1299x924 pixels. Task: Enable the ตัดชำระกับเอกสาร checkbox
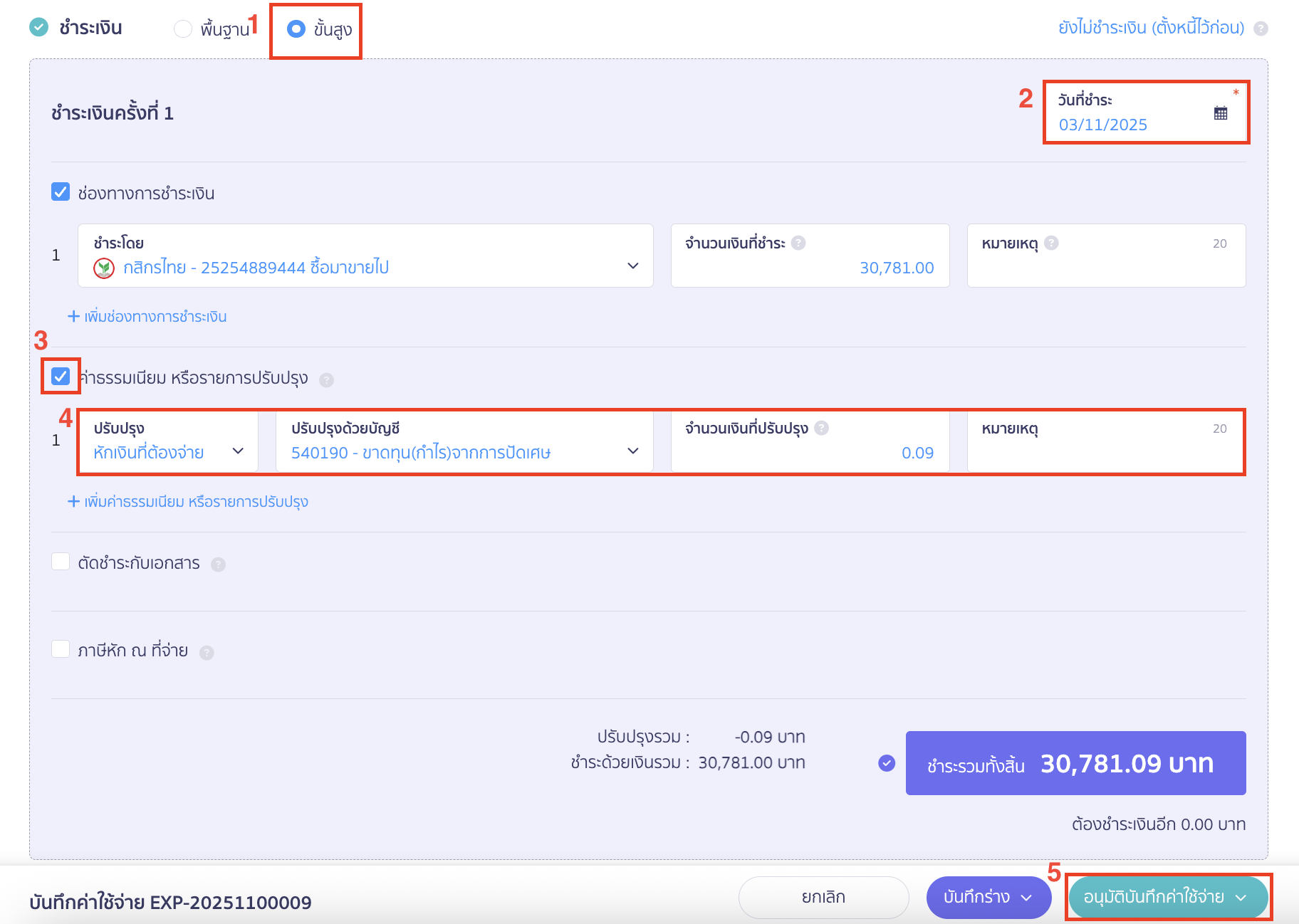61,562
